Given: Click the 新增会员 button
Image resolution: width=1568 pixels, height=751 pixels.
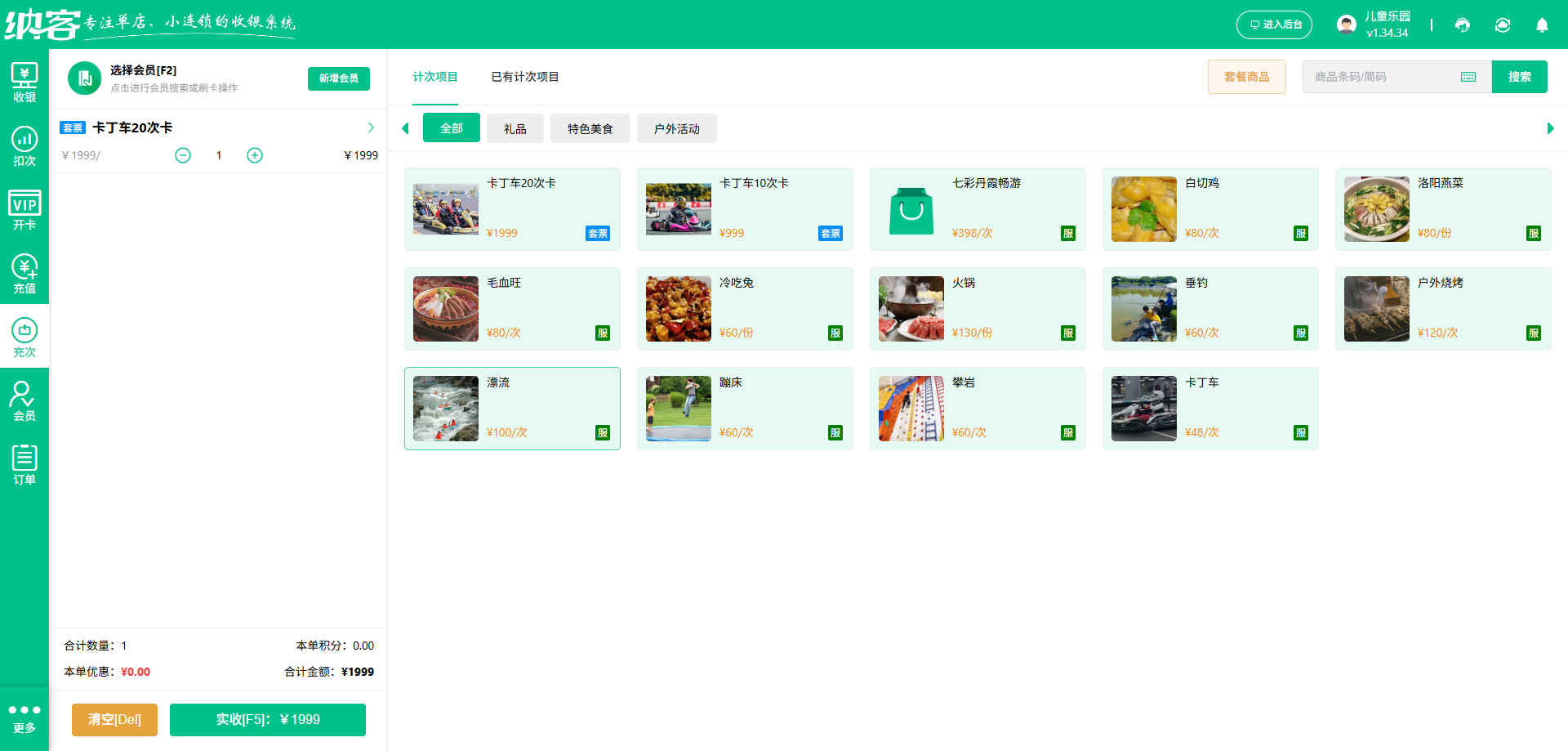Looking at the screenshot, I should tap(338, 78).
